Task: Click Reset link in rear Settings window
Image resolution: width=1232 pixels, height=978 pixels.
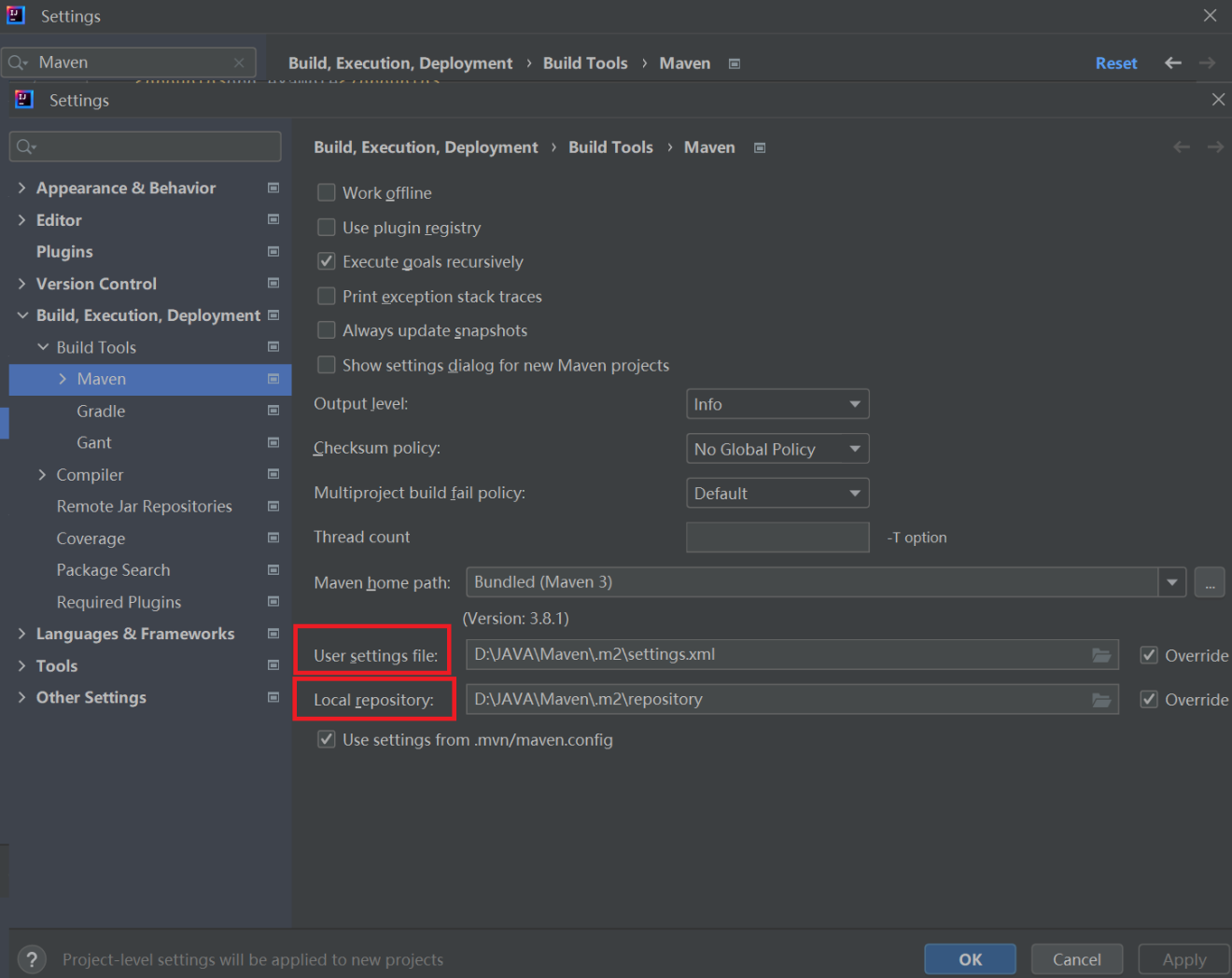Action: 1116,63
